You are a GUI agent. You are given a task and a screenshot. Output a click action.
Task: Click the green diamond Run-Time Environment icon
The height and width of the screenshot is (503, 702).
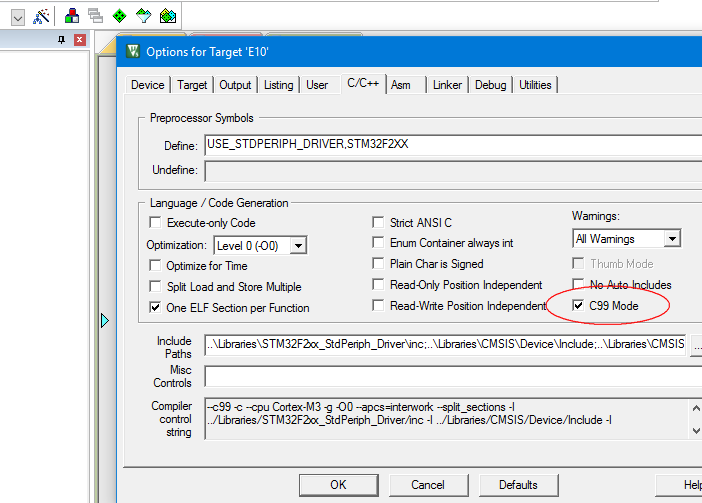tap(119, 16)
